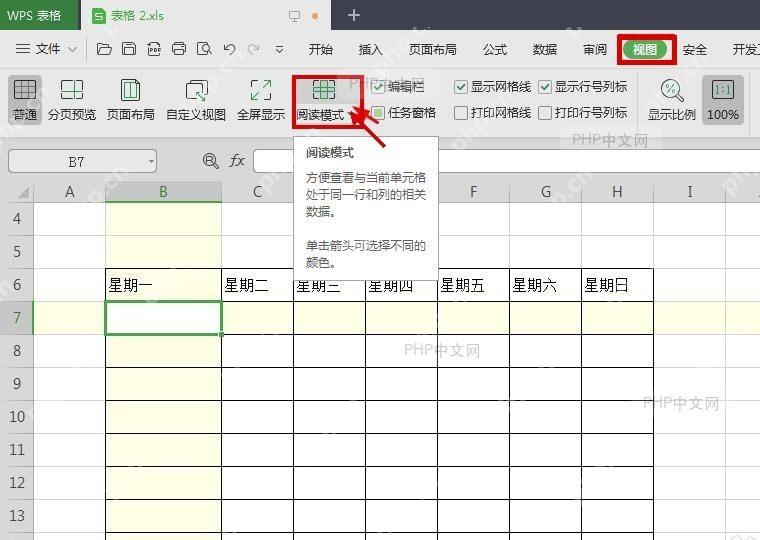Enable 打印网格线 checkbox
The image size is (760, 540).
[x=460, y=113]
